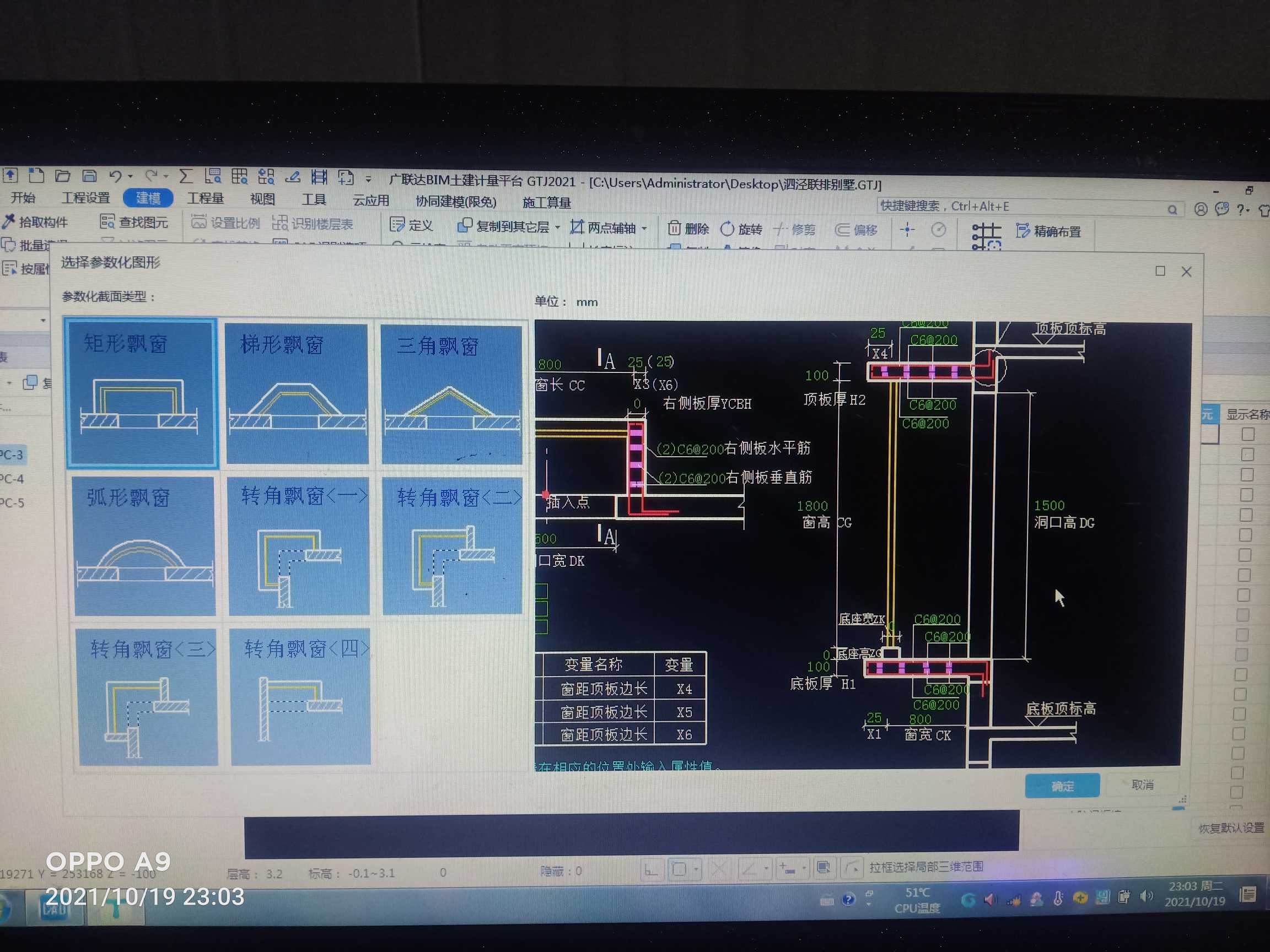1270x952 pixels.
Task: Open the 工具 tab
Action: (314, 199)
